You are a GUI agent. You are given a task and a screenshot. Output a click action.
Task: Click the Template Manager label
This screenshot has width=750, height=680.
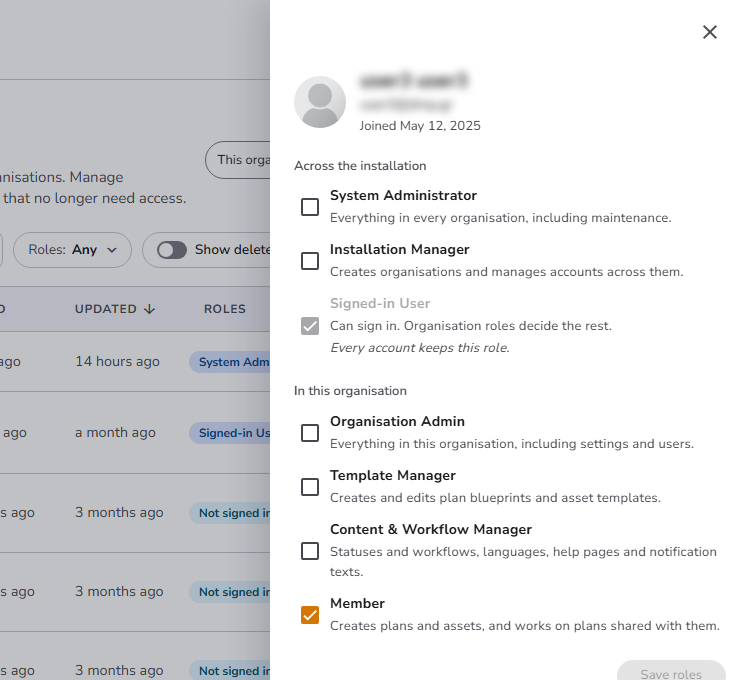point(393,475)
